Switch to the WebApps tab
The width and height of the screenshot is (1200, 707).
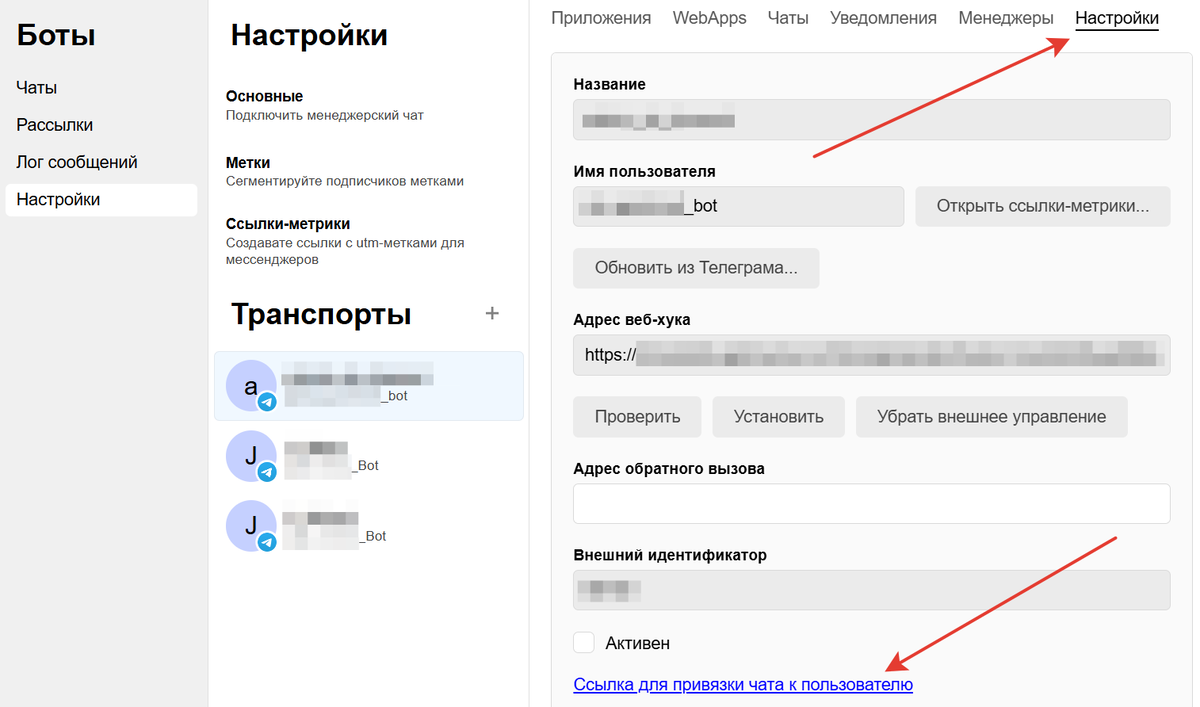(x=709, y=18)
